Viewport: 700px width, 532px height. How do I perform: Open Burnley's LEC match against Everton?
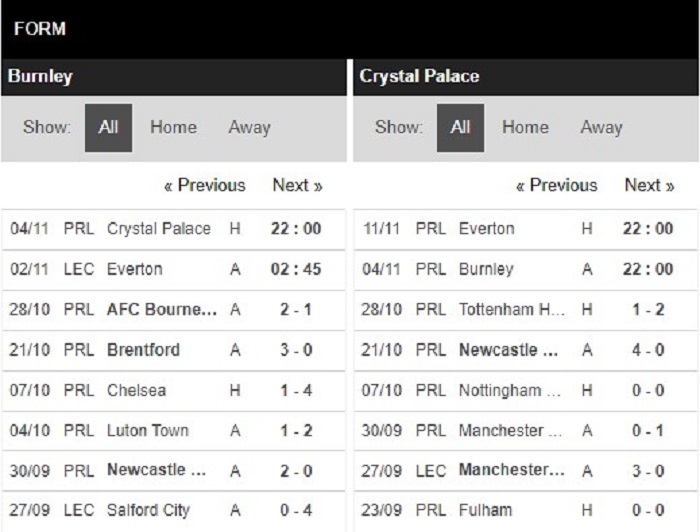point(173,270)
